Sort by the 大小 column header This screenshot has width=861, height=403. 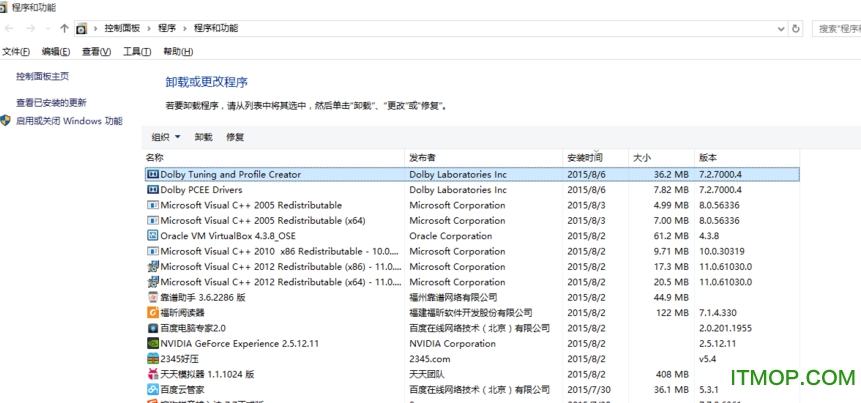click(662, 158)
